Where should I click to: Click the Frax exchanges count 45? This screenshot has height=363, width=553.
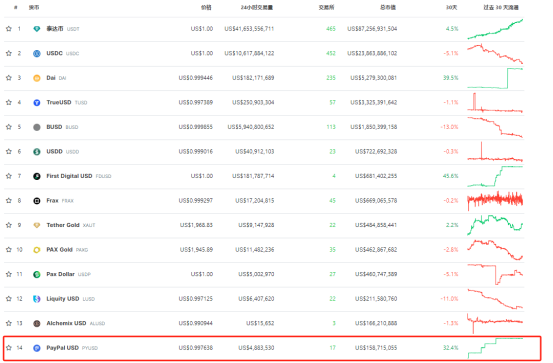(333, 200)
